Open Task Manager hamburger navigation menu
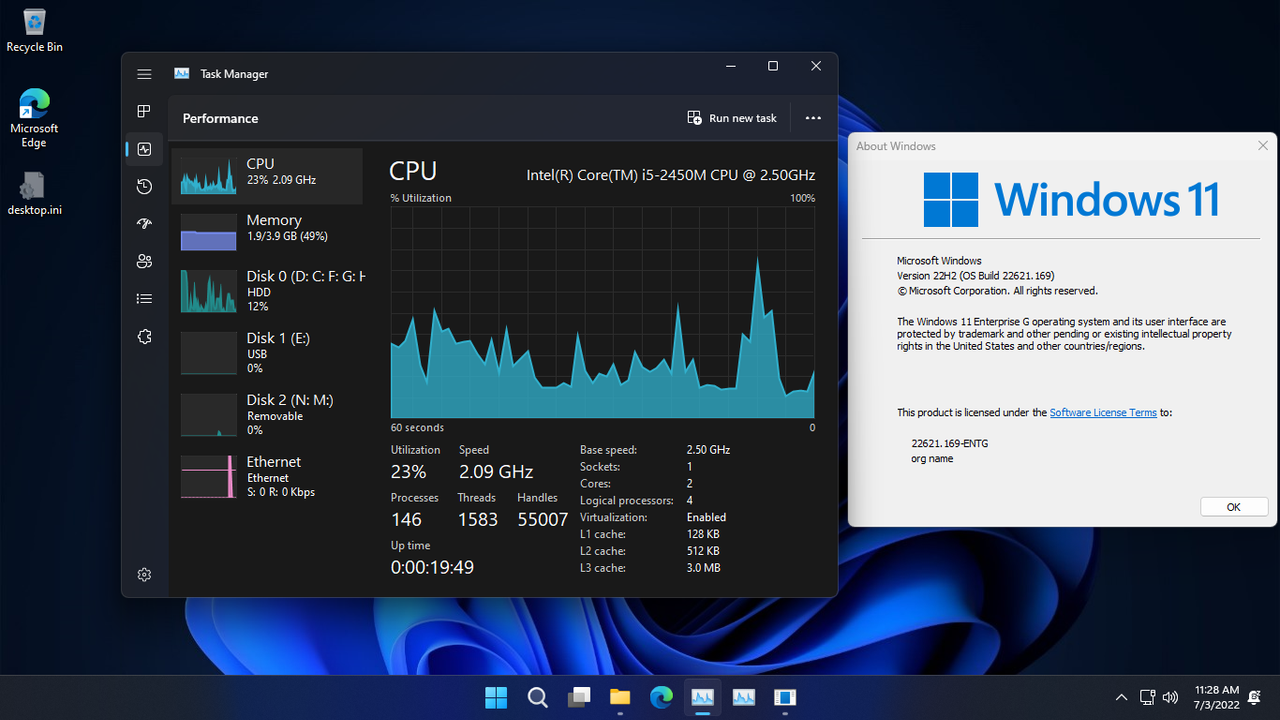1280x720 pixels. tap(144, 74)
